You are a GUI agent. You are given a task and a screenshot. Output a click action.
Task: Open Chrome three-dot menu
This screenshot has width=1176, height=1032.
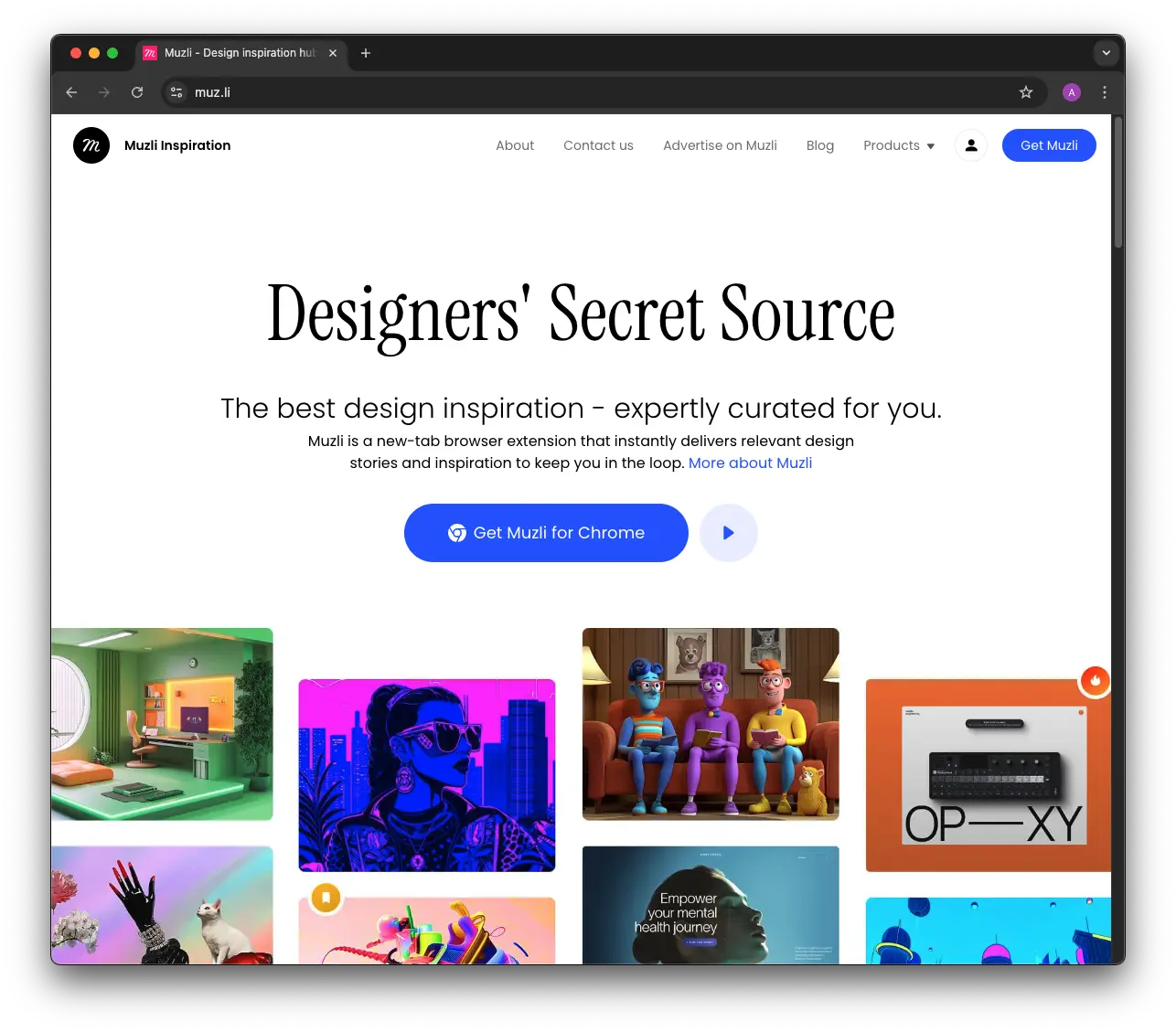point(1105,92)
